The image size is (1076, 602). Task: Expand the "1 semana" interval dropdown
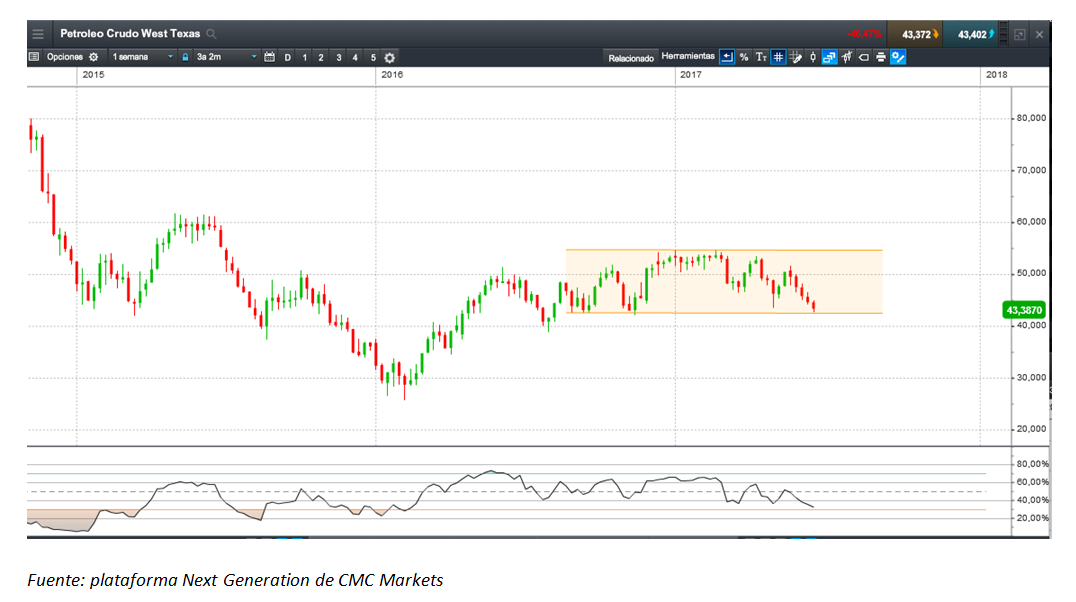pos(171,57)
